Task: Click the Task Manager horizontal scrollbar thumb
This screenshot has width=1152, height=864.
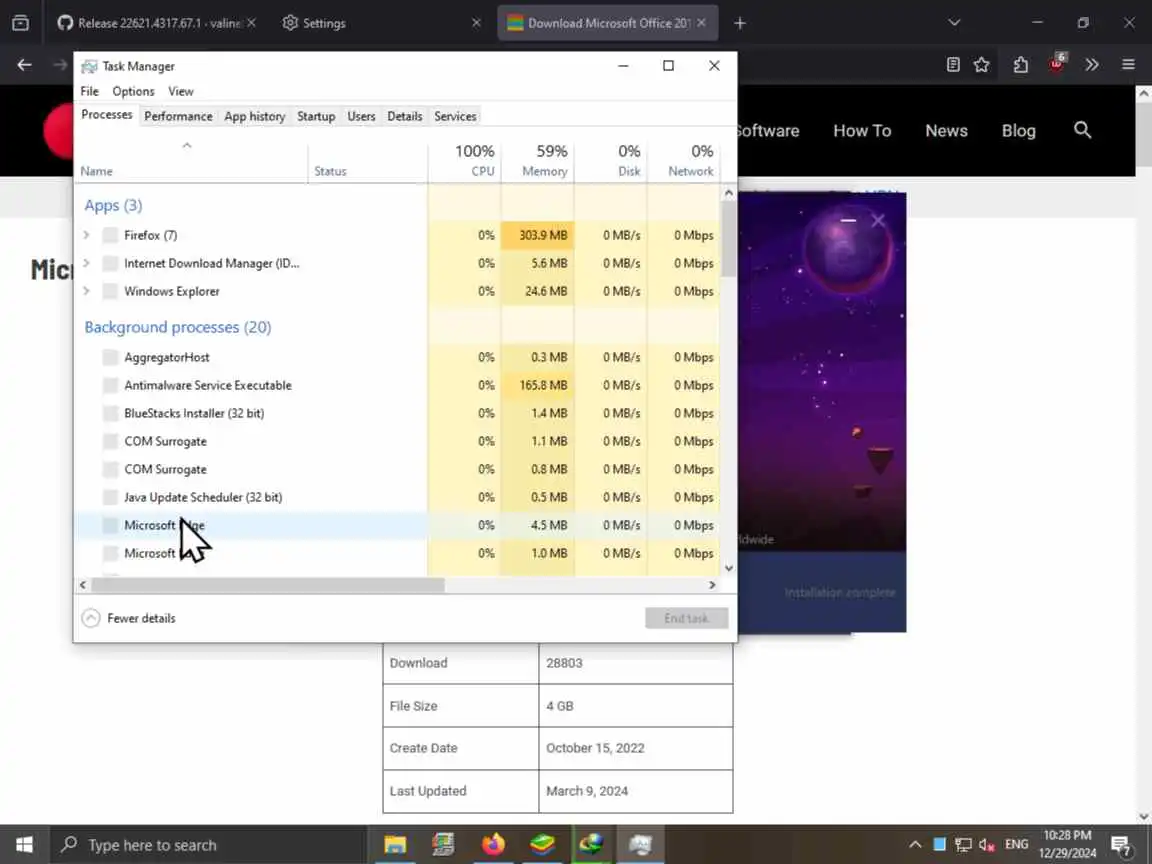Action: coord(268,585)
